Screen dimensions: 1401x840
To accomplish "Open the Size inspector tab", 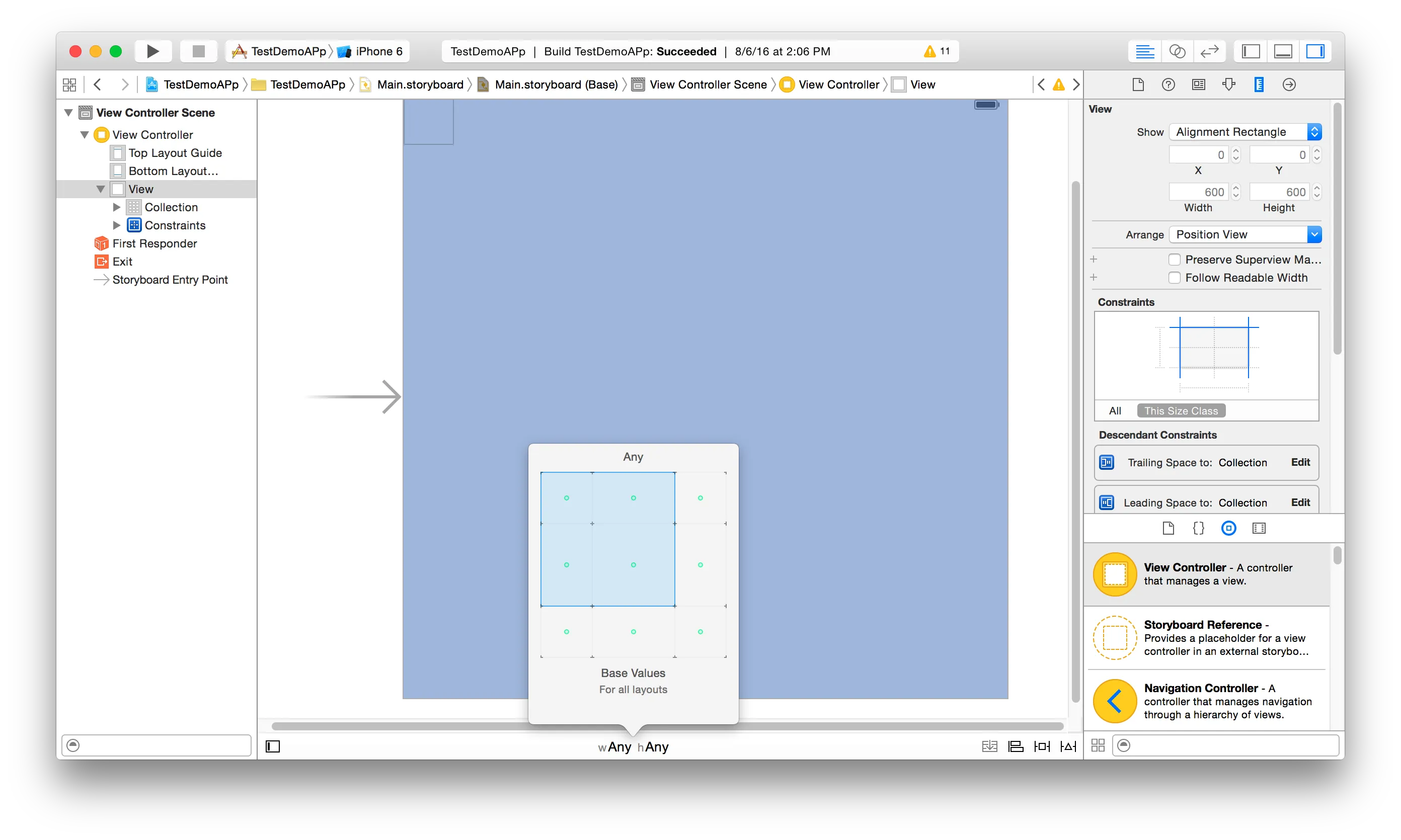I will (1258, 85).
